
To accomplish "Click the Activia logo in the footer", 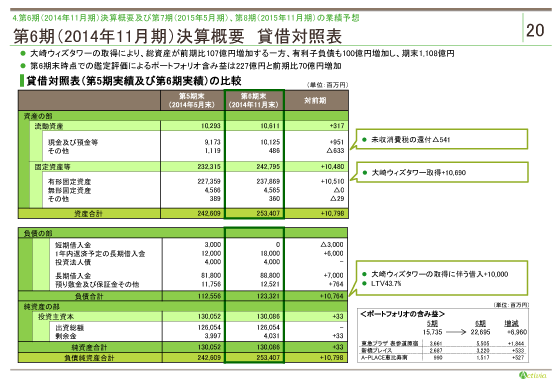I will point(532,375).
